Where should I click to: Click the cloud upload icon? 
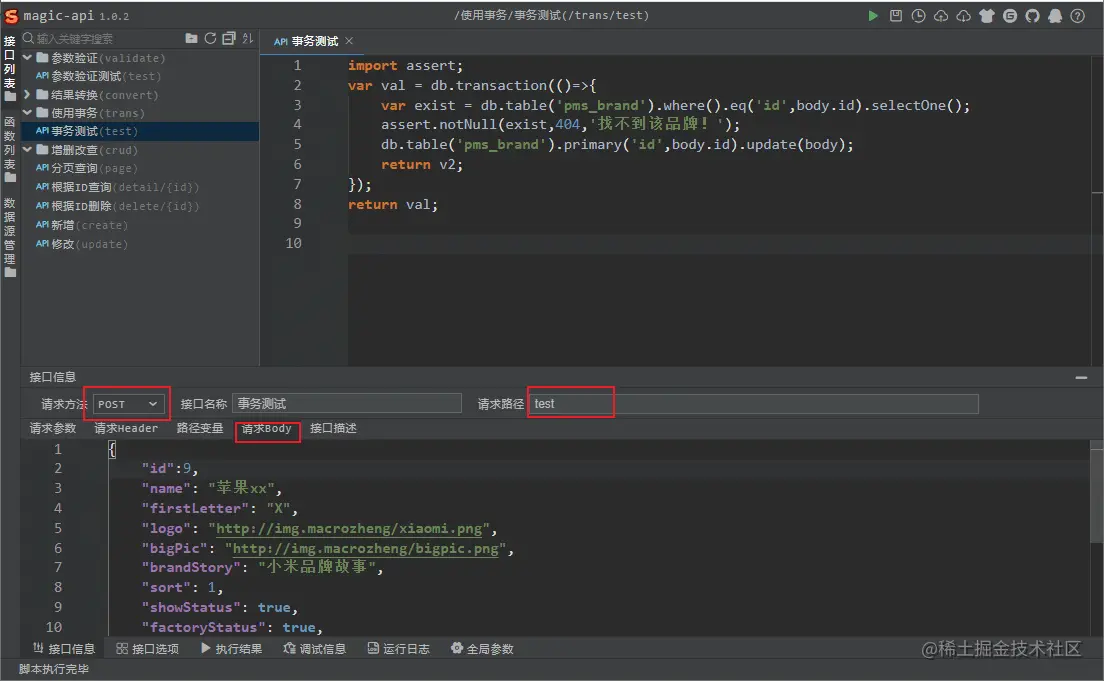(941, 15)
